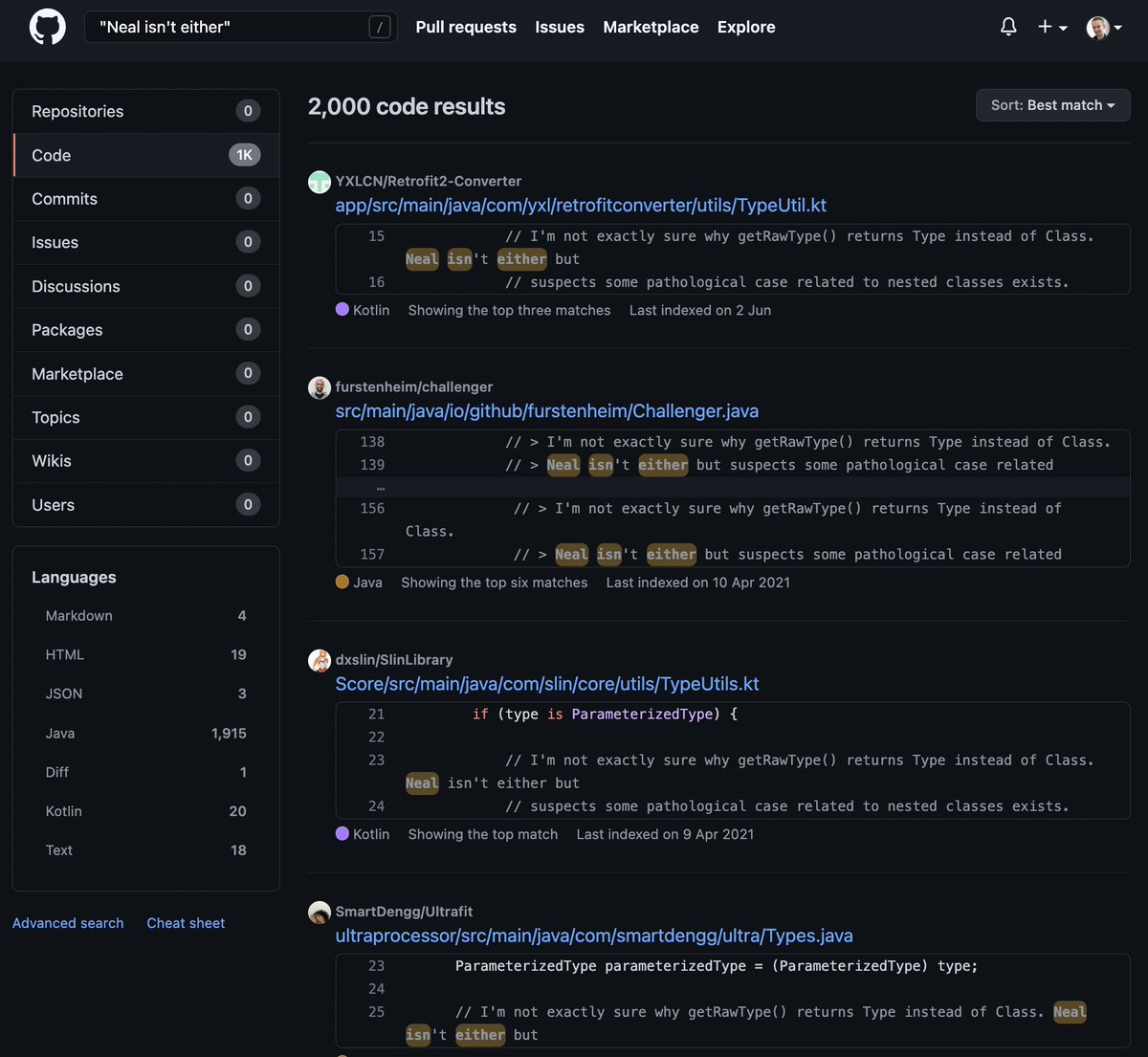Screen dimensions: 1148x1057
Task: Filter results by Markdown language
Action: [x=145, y=616]
